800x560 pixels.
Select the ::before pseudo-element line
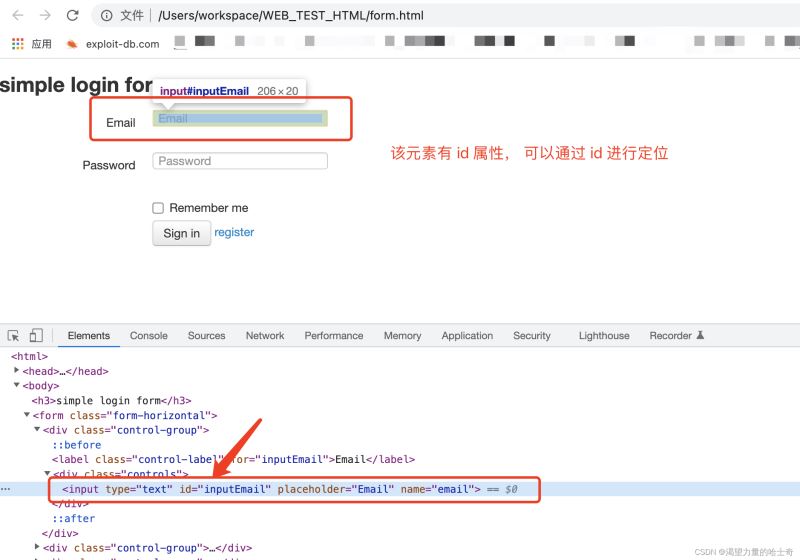77,445
